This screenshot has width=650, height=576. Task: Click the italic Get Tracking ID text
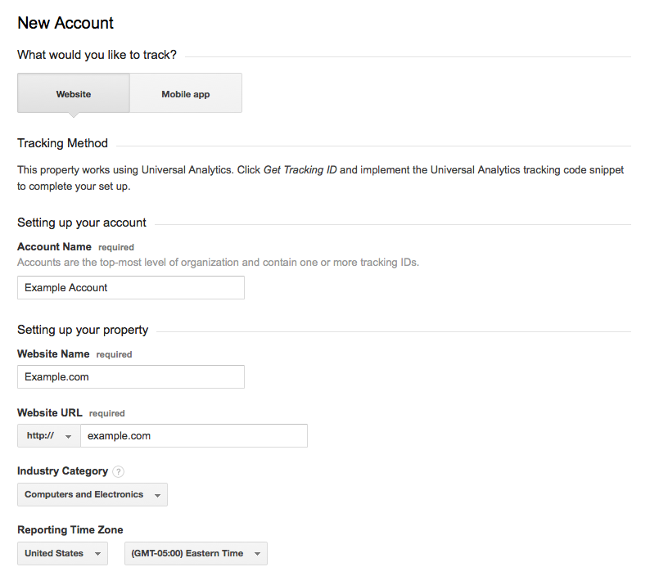[x=301, y=170]
